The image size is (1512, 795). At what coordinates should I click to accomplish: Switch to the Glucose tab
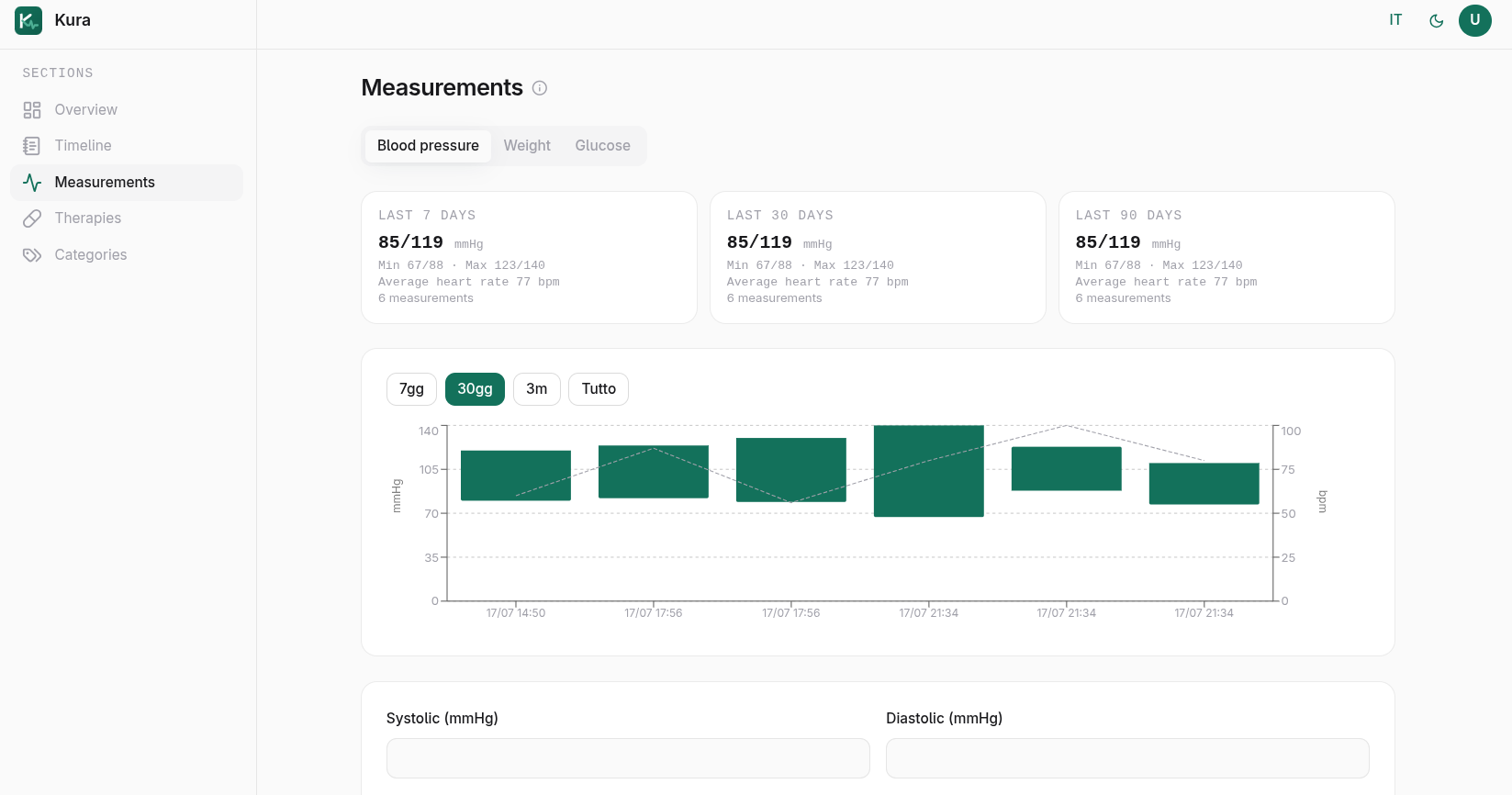[602, 146]
